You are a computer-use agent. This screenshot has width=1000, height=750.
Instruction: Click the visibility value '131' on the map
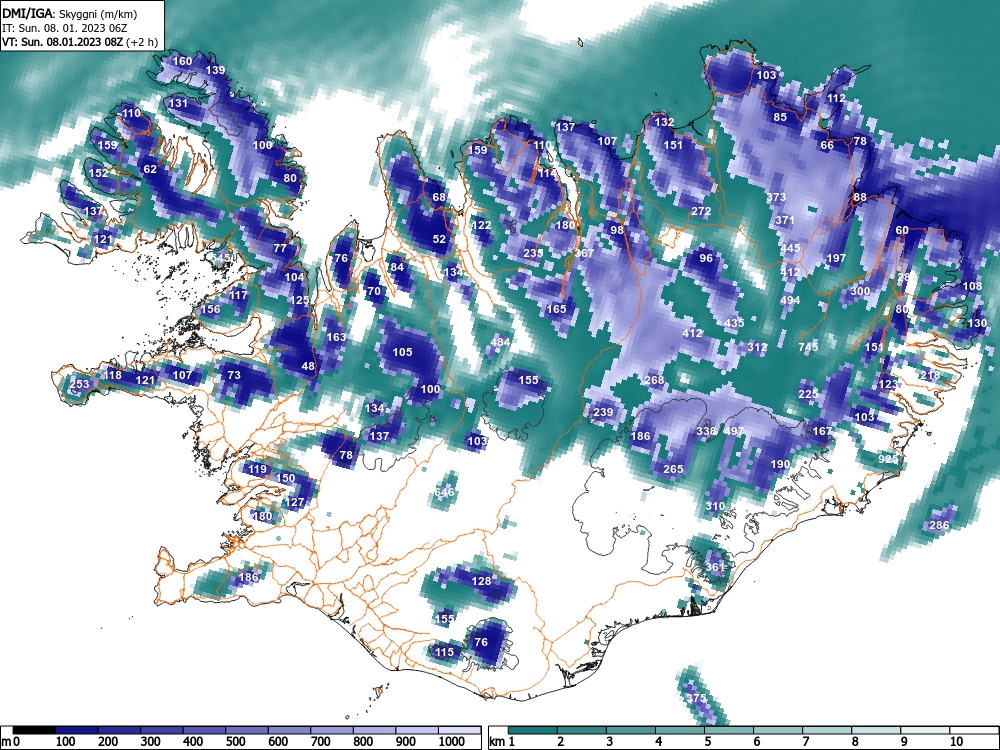(179, 103)
